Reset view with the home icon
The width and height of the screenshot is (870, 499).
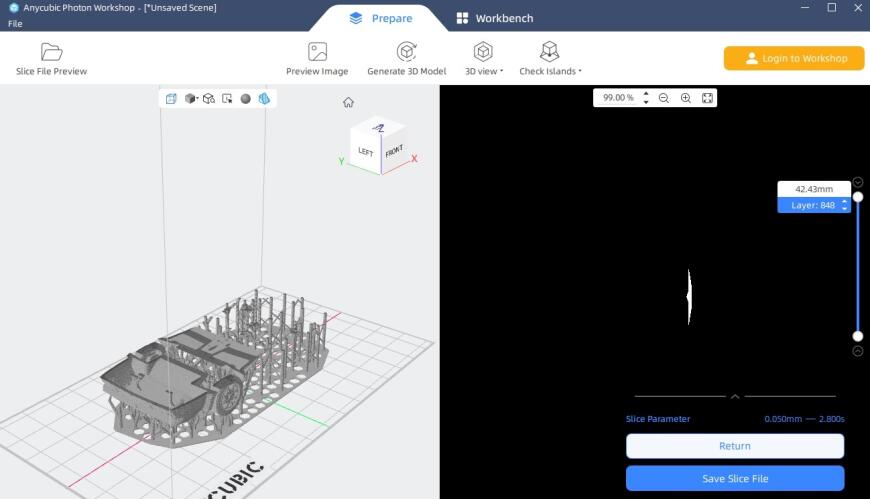pos(348,102)
